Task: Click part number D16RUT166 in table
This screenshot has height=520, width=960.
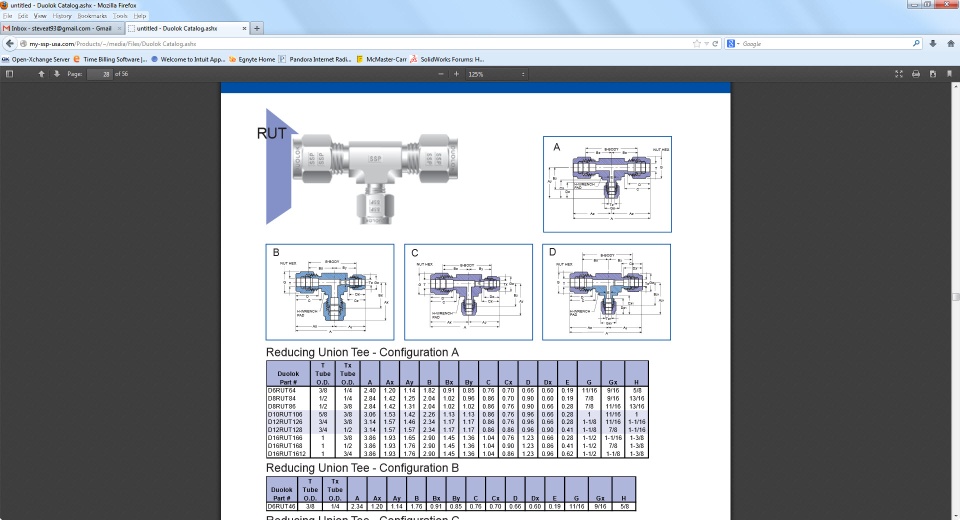Action: pos(285,438)
